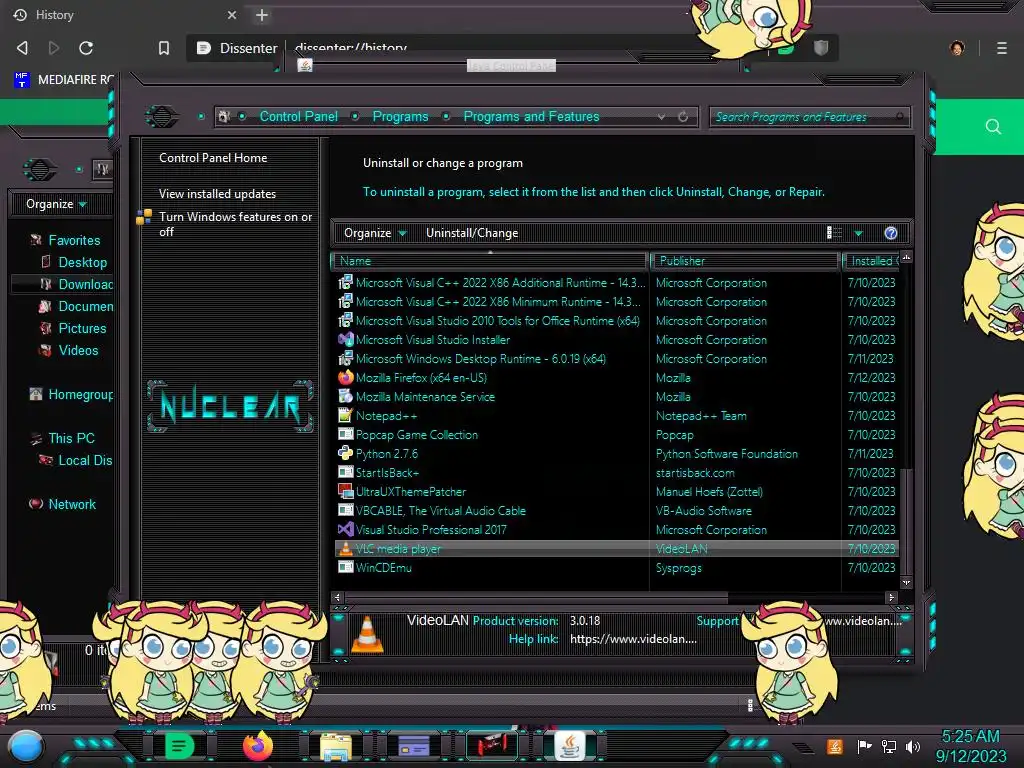Open Desktop in Explorer sidebar
Screen dimensions: 1024x768
pyautogui.click(x=82, y=263)
